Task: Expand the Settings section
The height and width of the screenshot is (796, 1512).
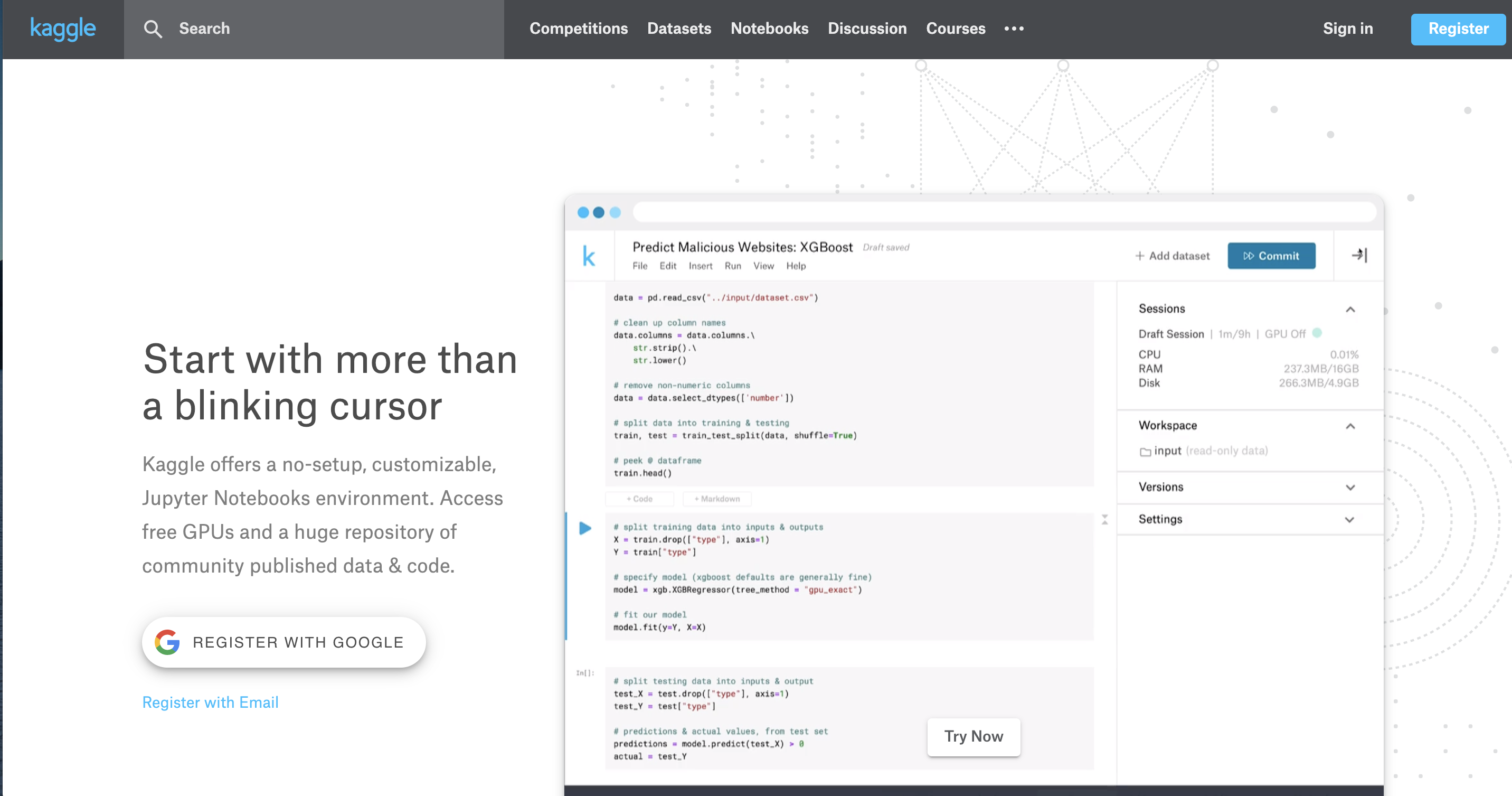Action: coord(1350,519)
